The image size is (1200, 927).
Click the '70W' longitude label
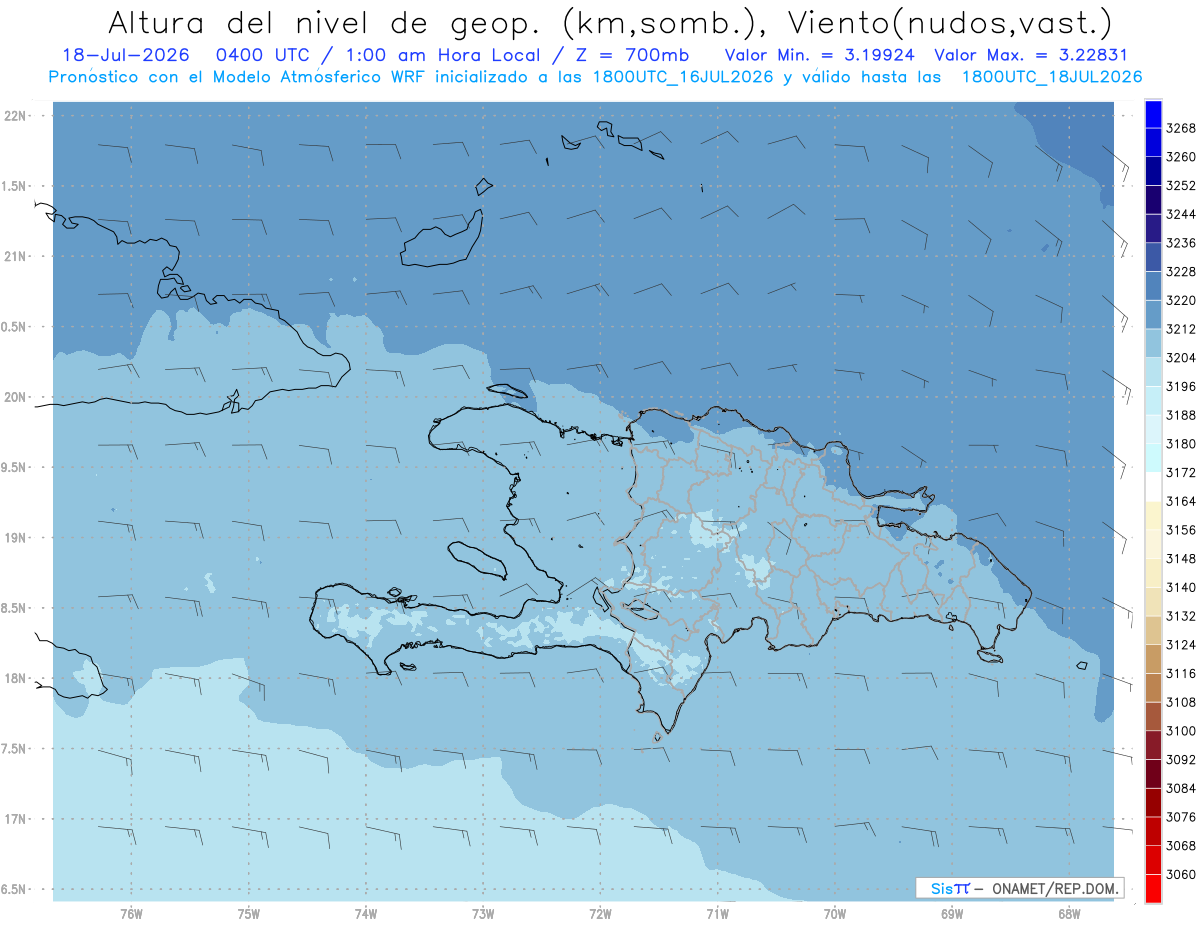pyautogui.click(x=835, y=914)
